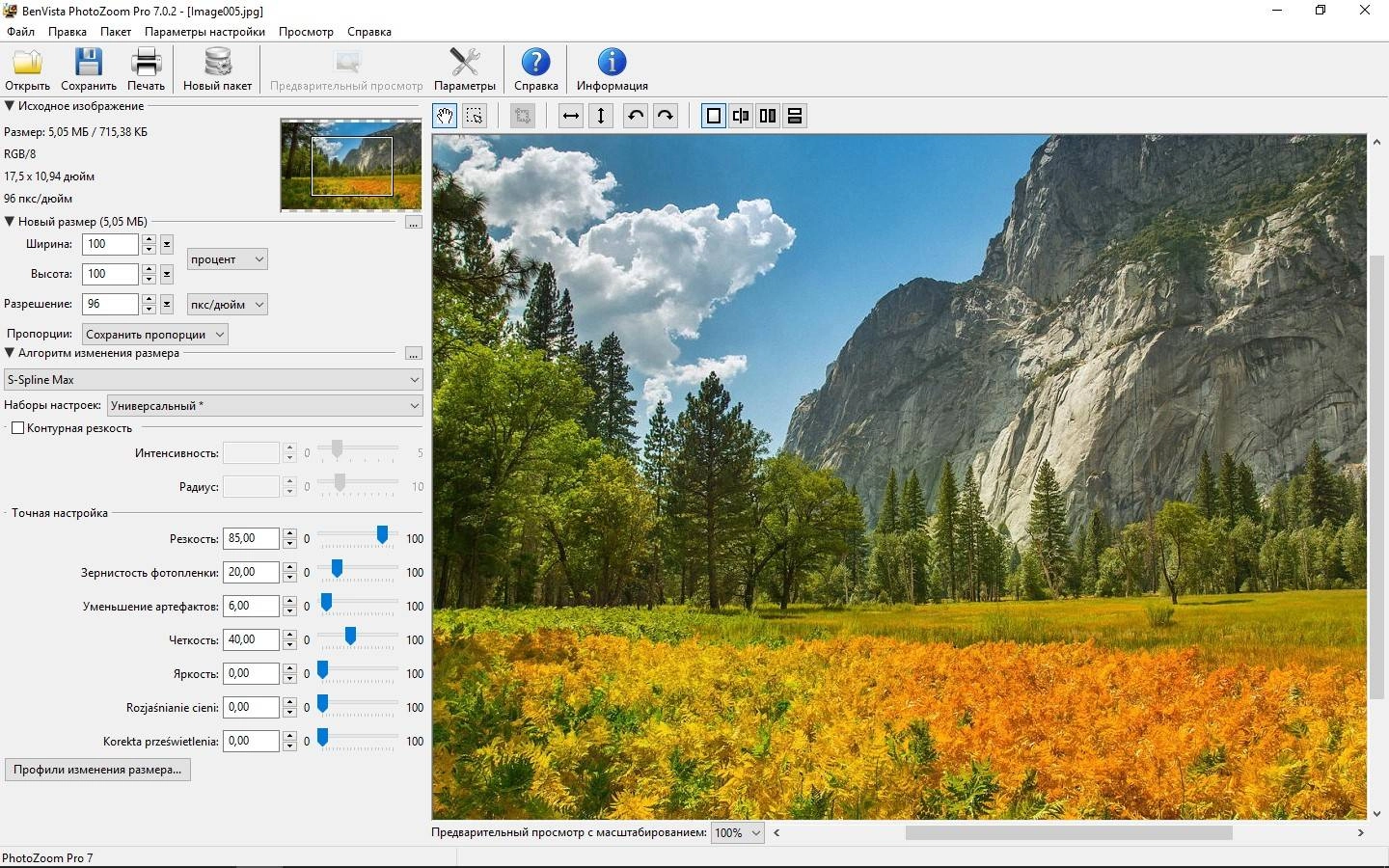Viewport: 1389px width, 868px height.
Task: Open Алгоритм изменения размера ellipsis button
Action: (413, 354)
